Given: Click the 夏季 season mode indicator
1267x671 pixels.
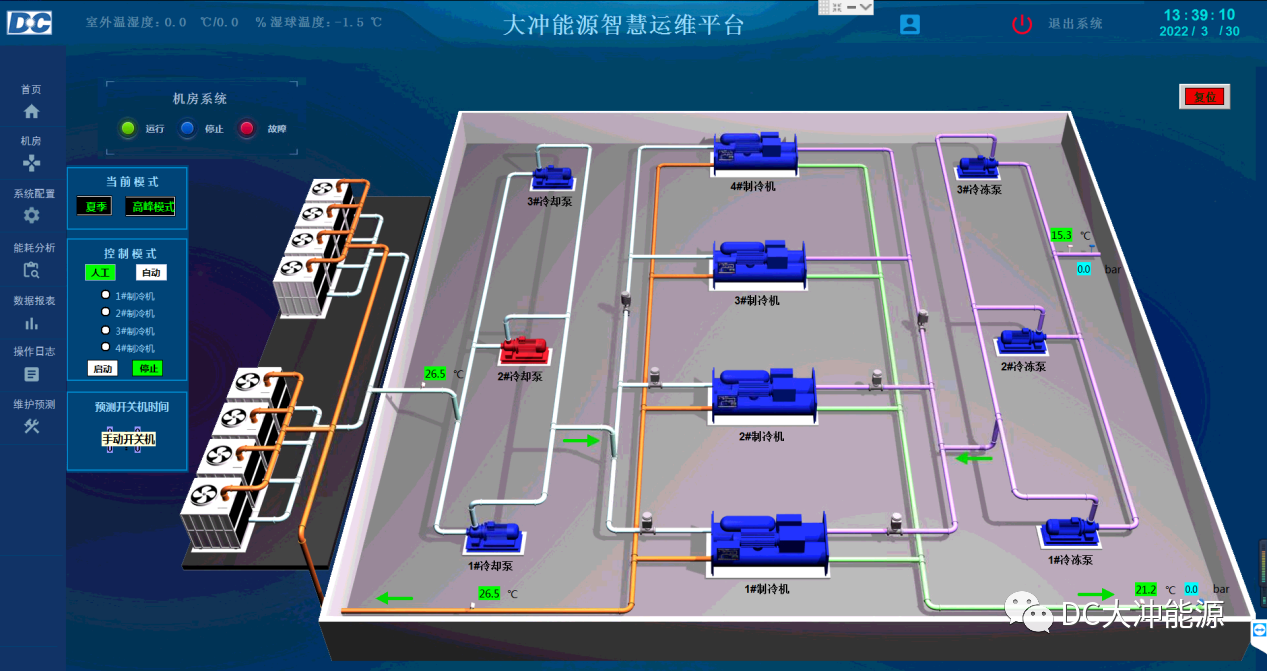Looking at the screenshot, I should pyautogui.click(x=95, y=207).
